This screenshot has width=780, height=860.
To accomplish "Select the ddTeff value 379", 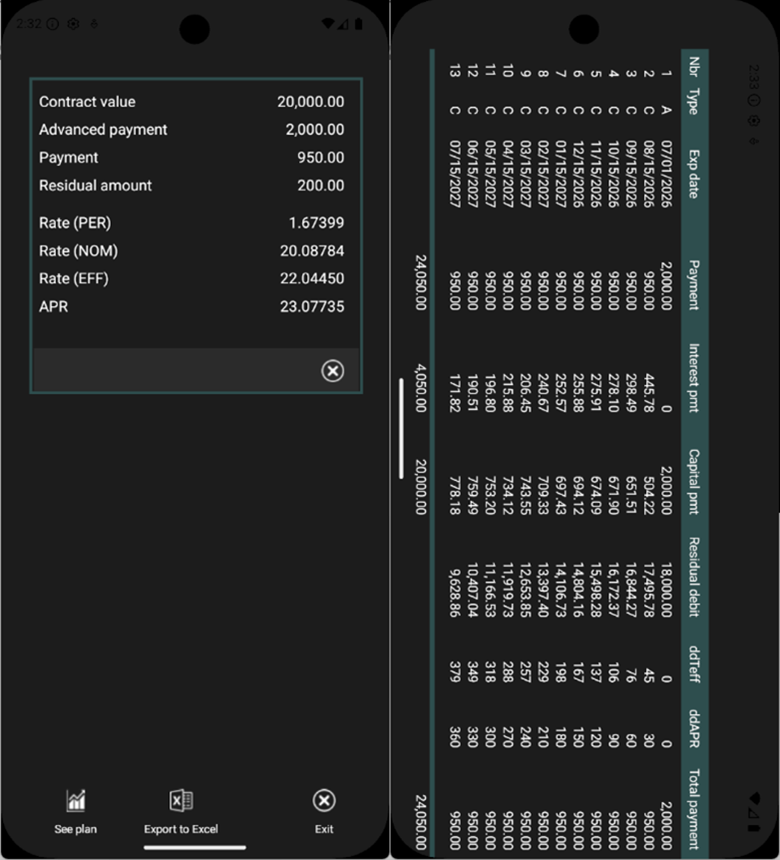I will pos(455,672).
